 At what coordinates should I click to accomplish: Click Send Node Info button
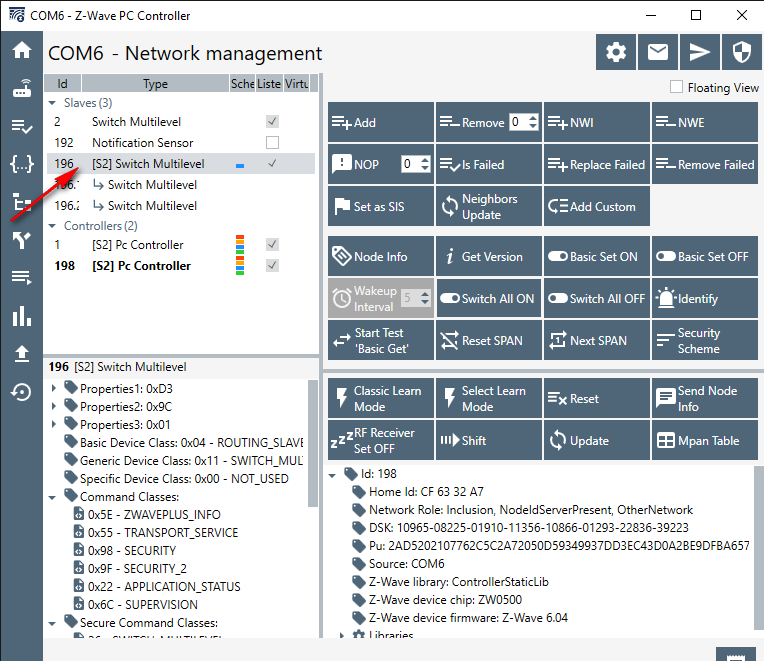coord(705,398)
